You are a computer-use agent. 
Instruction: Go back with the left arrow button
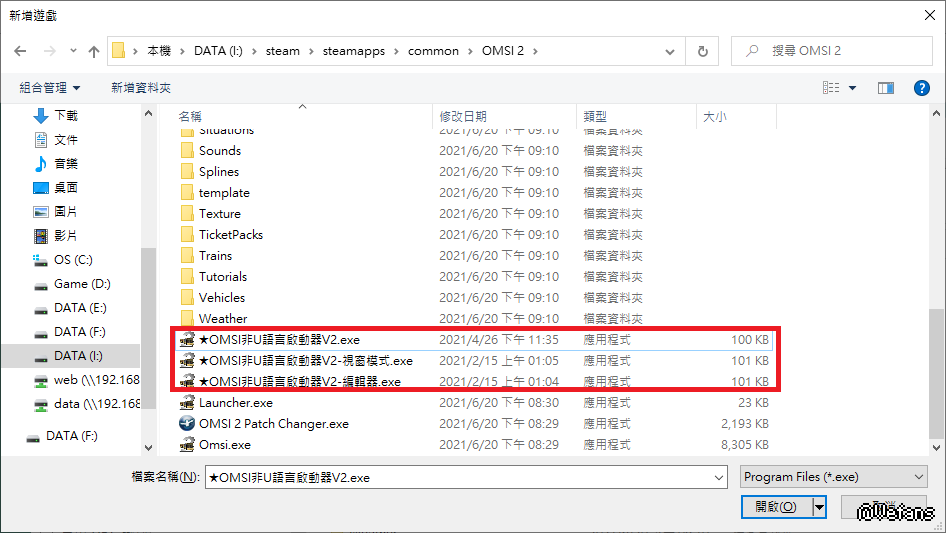(21, 51)
